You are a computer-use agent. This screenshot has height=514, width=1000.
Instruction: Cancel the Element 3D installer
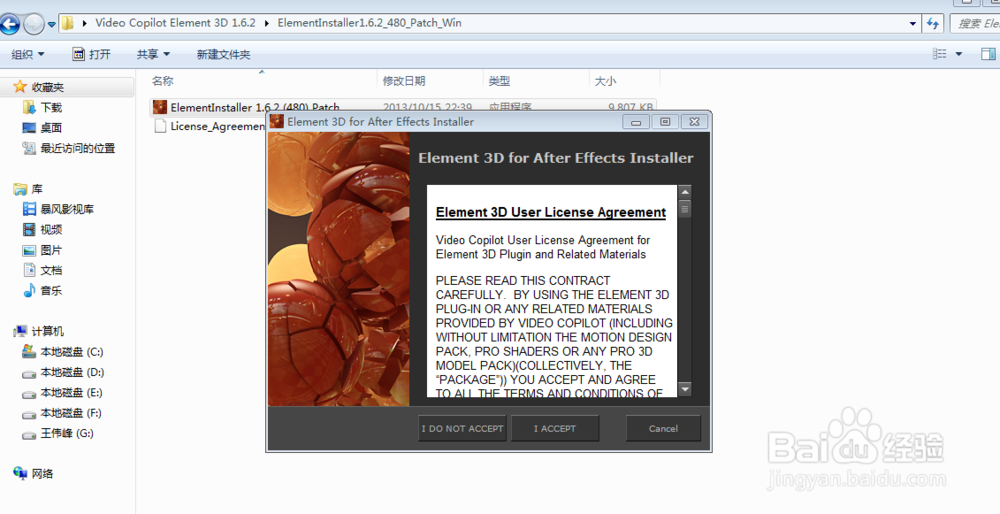coord(663,429)
